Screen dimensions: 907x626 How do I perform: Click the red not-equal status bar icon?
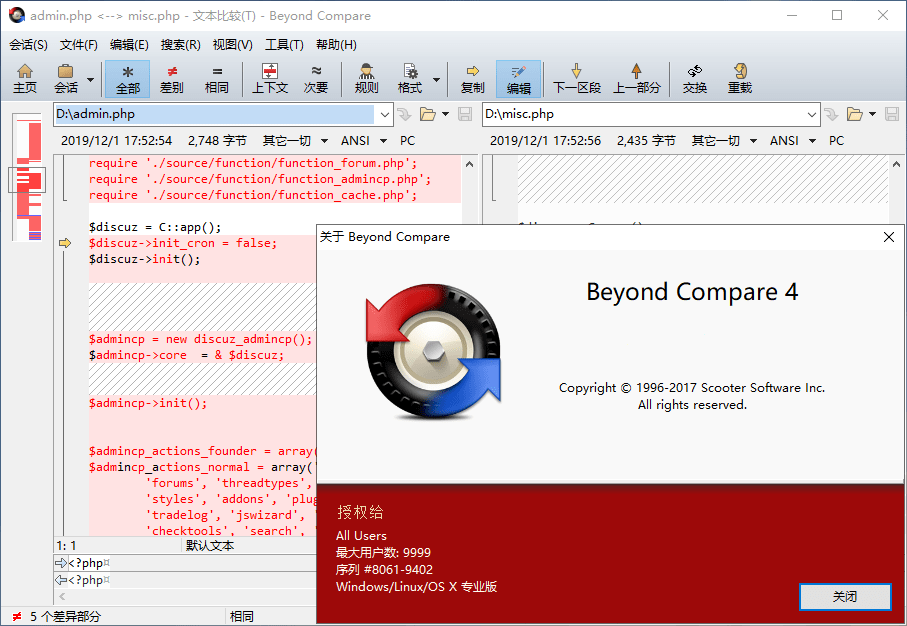(17, 617)
